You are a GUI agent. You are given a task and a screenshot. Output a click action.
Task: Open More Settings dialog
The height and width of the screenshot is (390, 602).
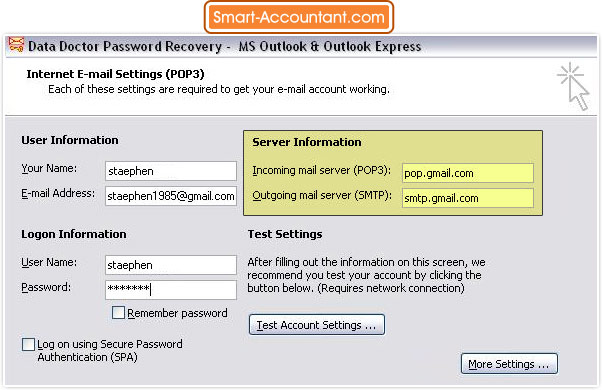(x=509, y=364)
